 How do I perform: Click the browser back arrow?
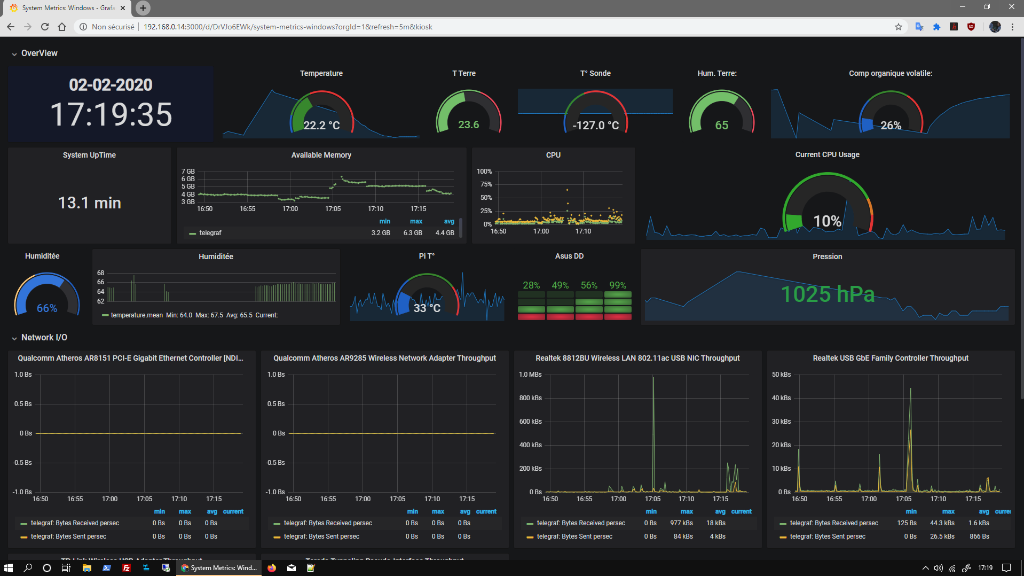point(11,27)
